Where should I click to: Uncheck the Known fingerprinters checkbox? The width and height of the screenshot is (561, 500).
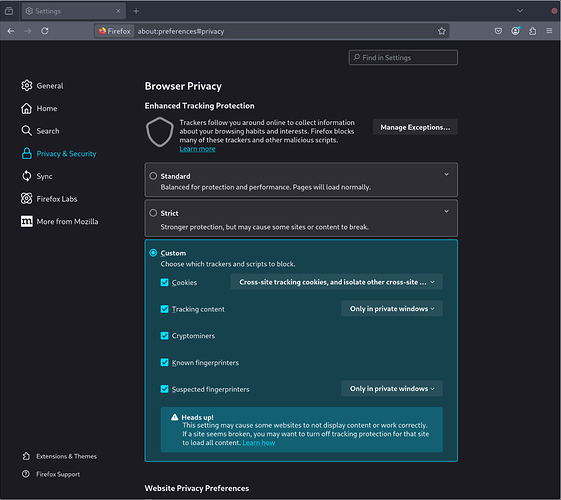(x=165, y=362)
